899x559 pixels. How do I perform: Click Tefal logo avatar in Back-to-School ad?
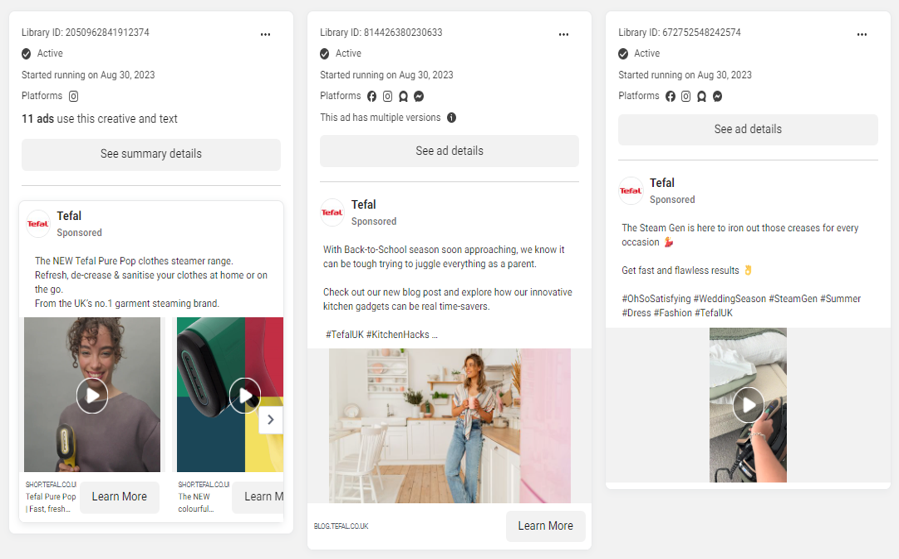tap(332, 212)
